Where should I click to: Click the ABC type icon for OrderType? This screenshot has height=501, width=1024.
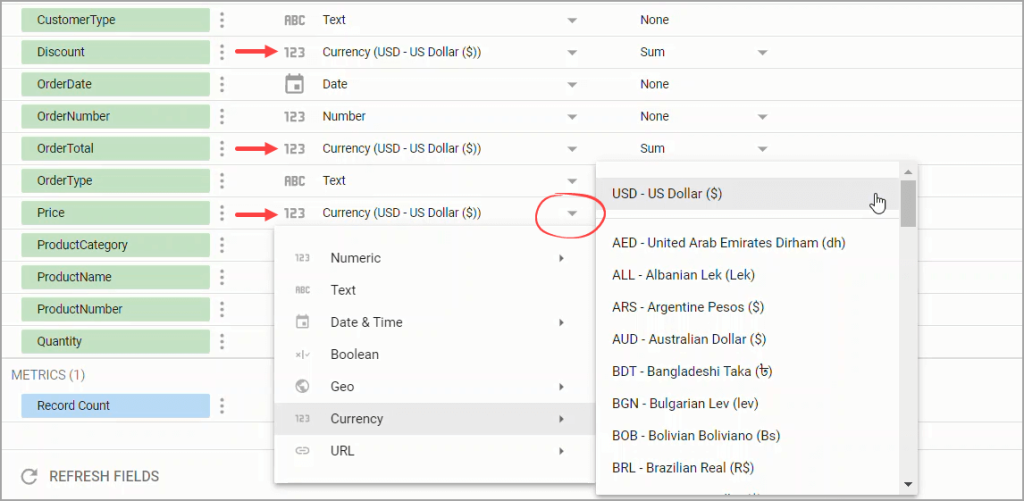295,181
